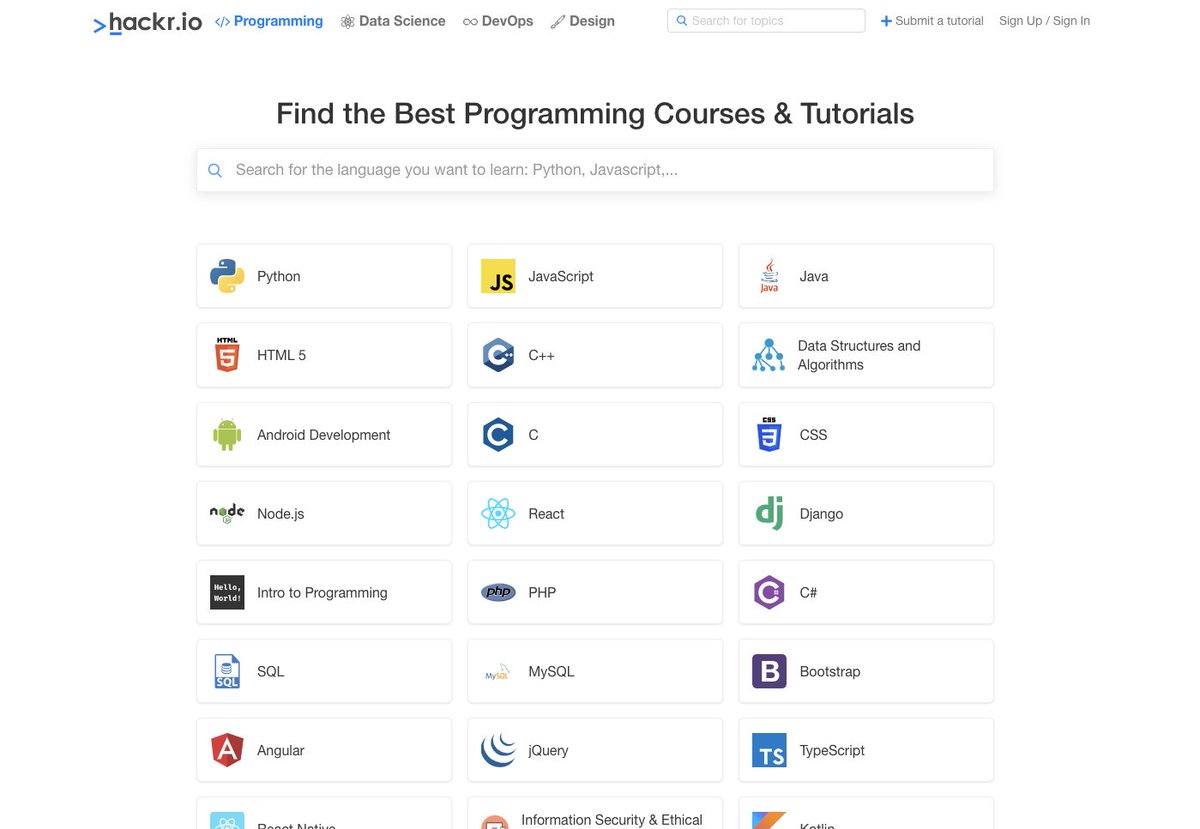Click the C# purple hexagon icon
The height and width of the screenshot is (829, 1200).
[769, 592]
